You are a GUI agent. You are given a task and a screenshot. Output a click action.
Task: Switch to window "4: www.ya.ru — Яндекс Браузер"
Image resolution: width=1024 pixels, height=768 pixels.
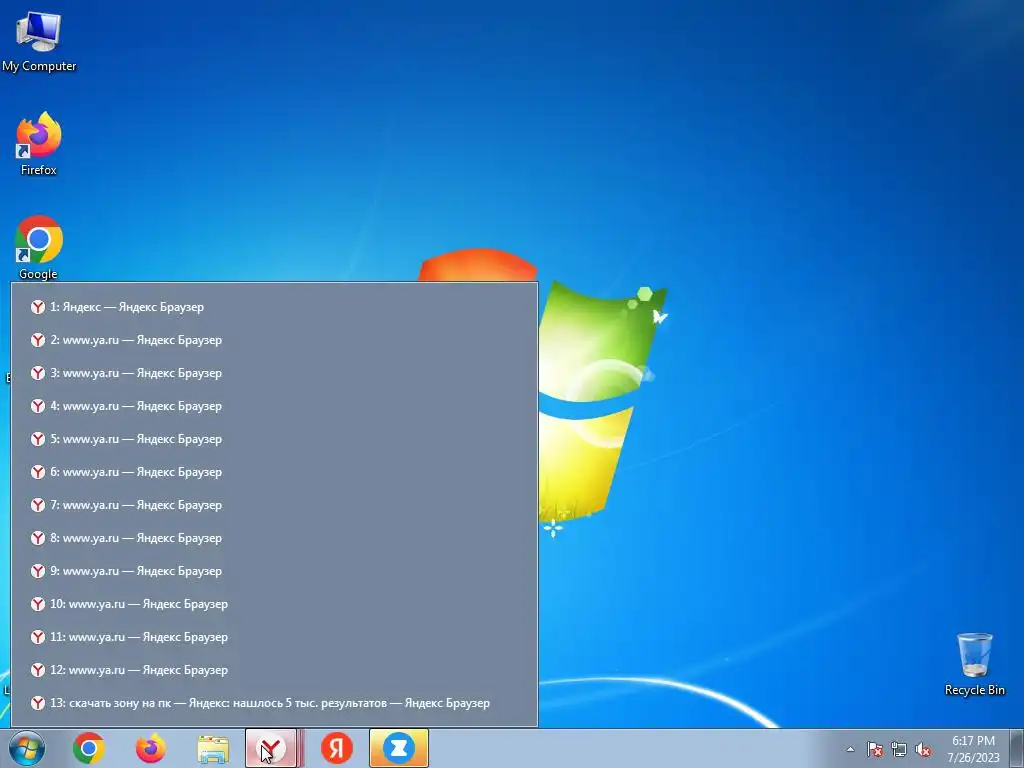click(x=274, y=406)
